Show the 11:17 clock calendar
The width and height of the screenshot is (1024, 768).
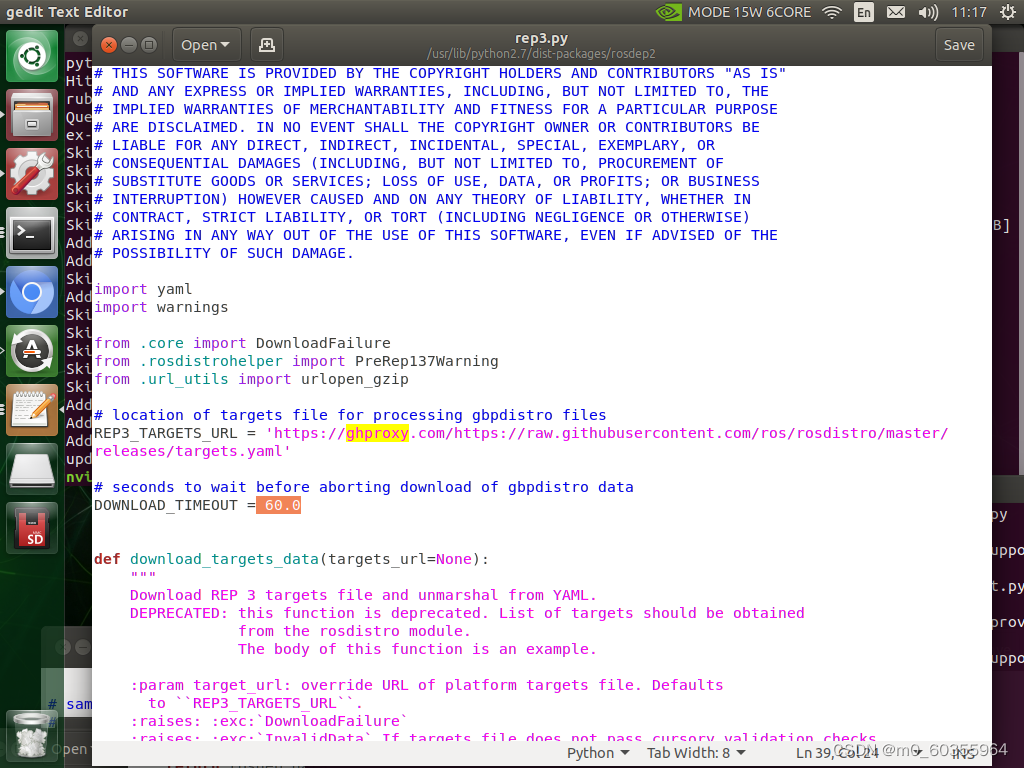pos(968,12)
